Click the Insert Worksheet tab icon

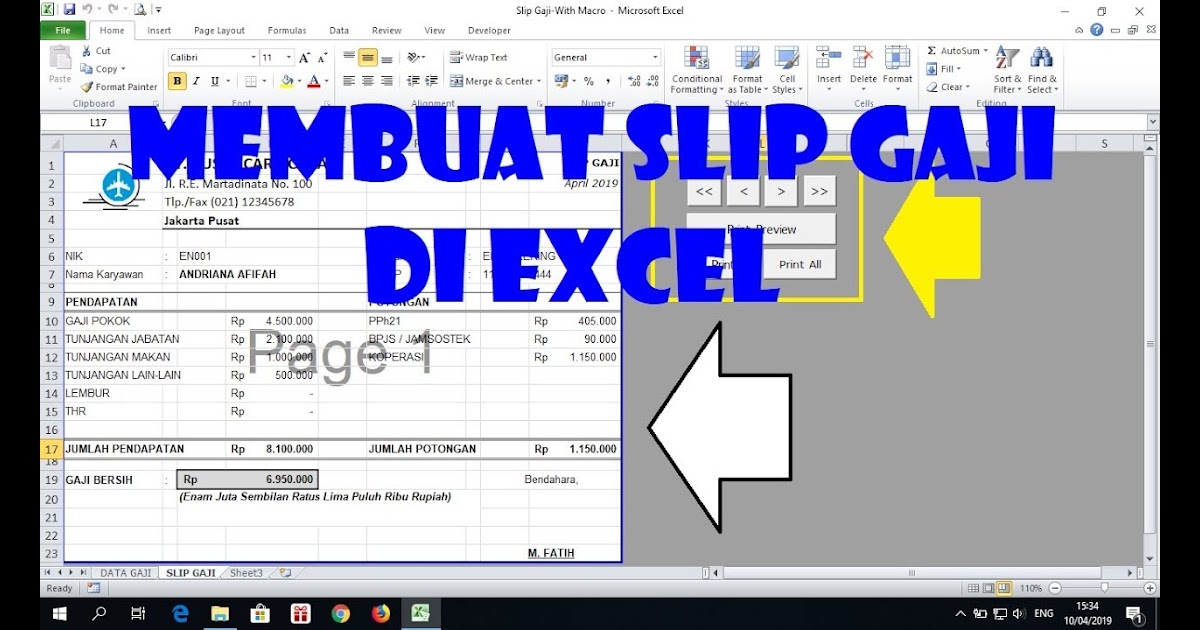point(285,573)
